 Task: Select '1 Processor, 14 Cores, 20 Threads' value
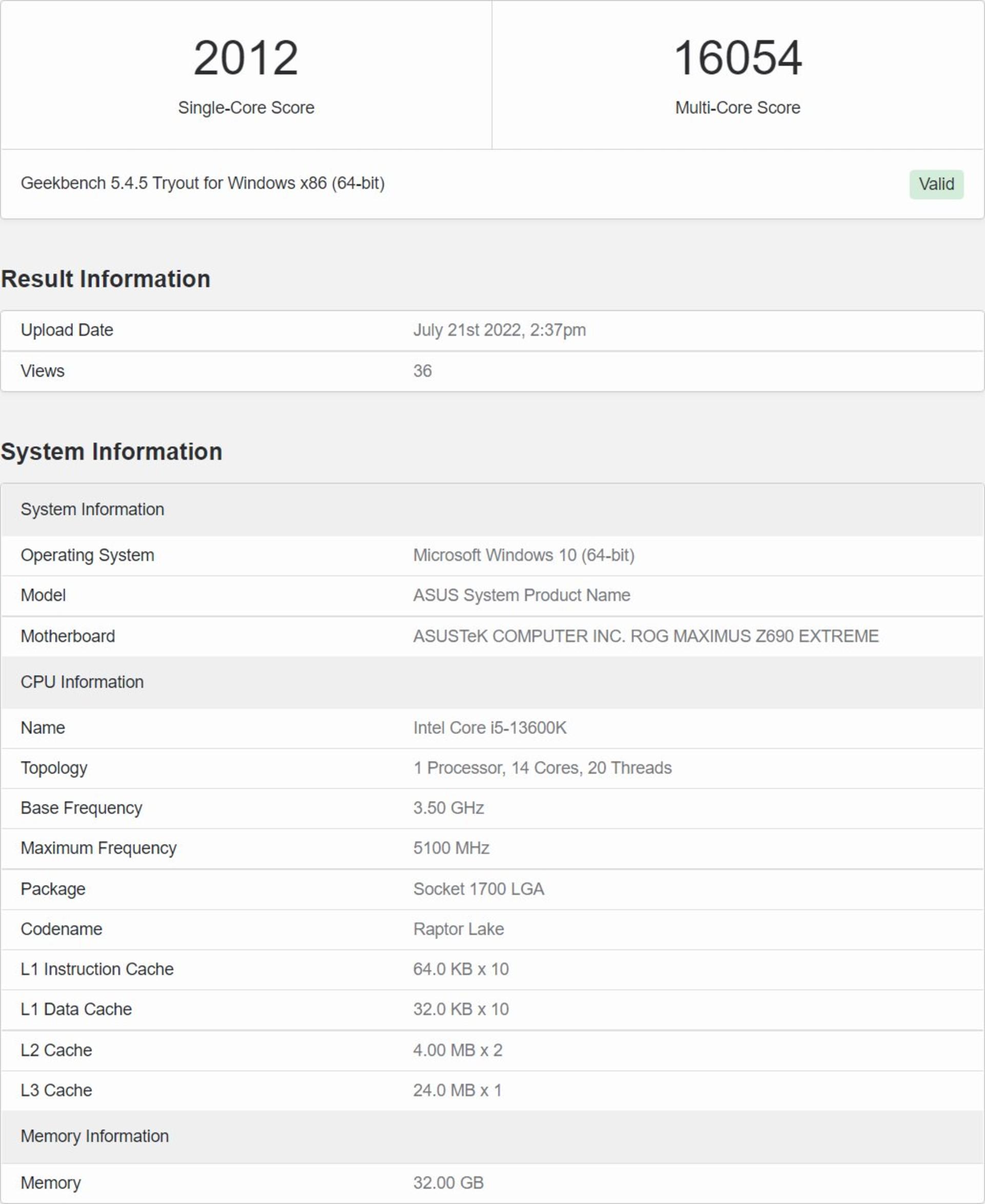point(542,768)
